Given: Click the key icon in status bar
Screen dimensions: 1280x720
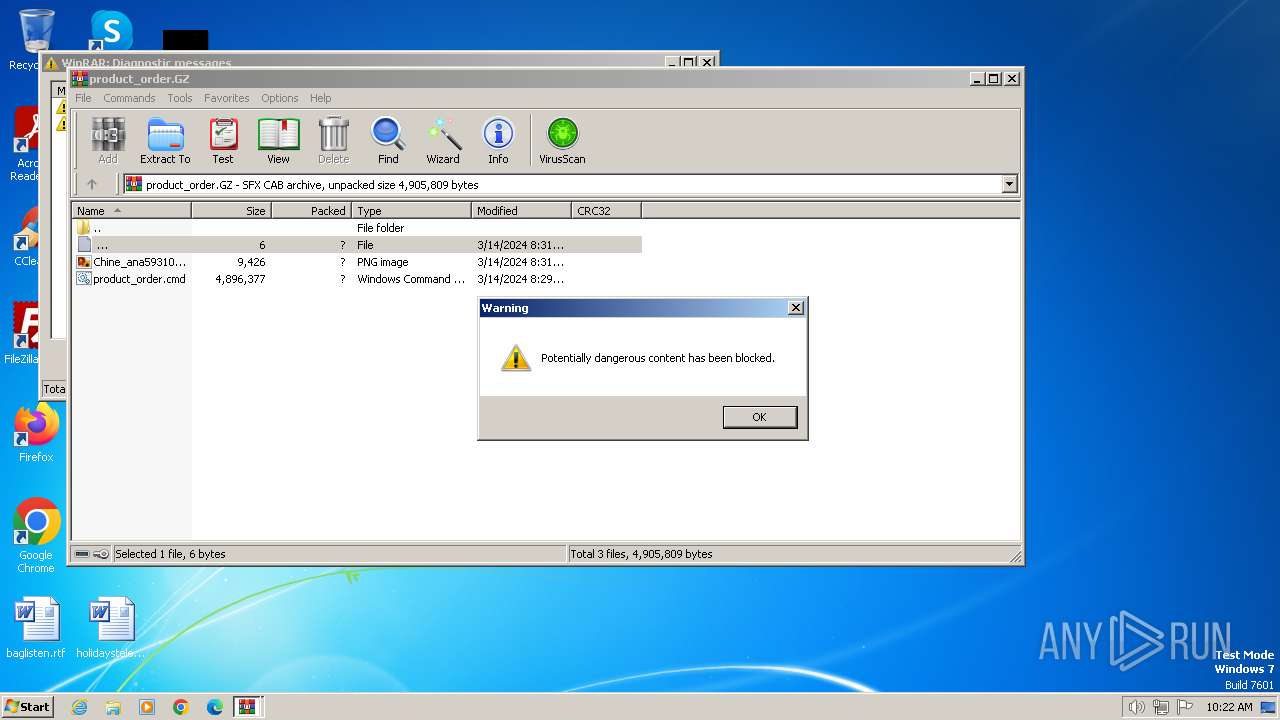Looking at the screenshot, I should (x=101, y=554).
